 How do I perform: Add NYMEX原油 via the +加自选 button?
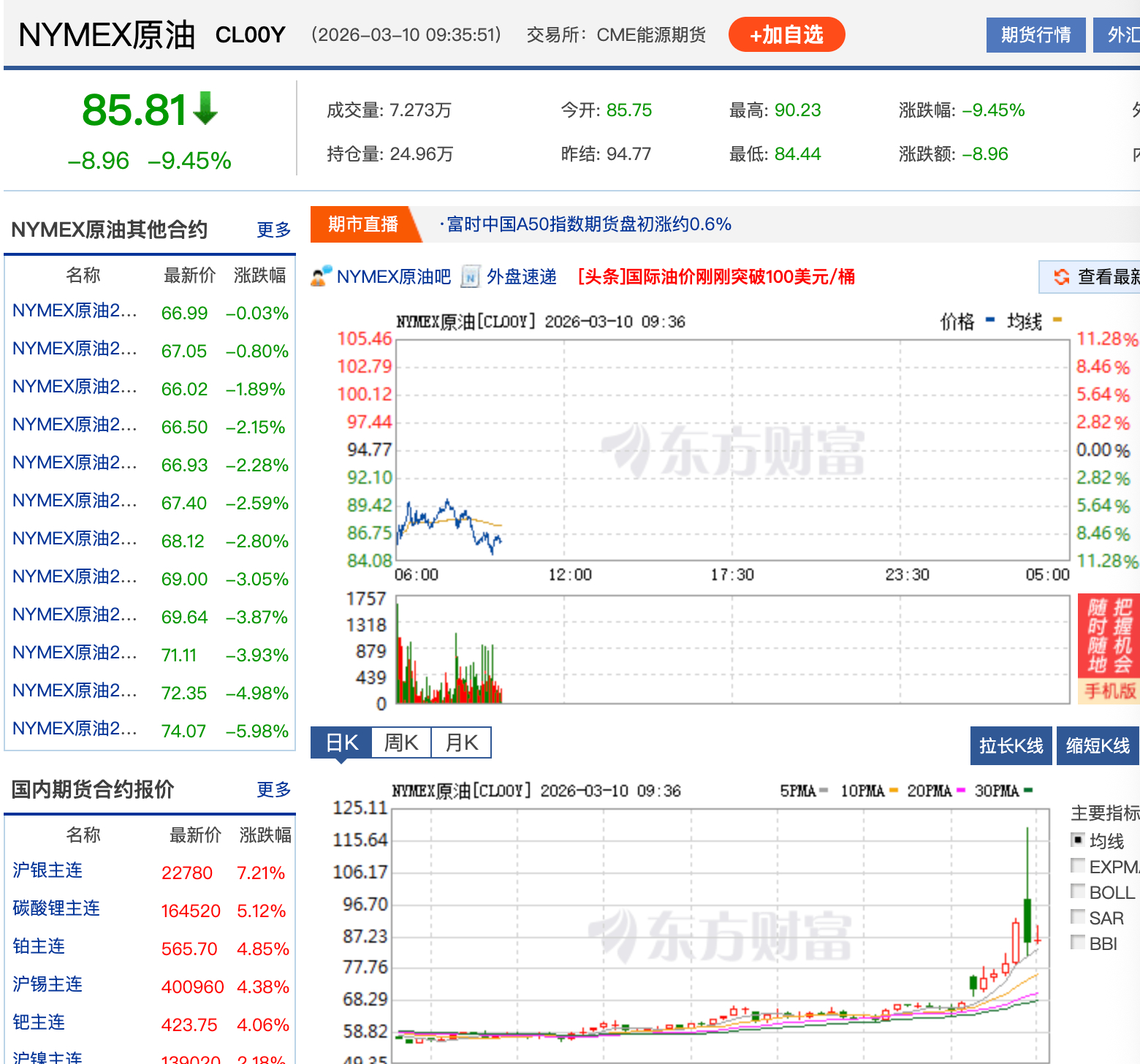coord(787,34)
